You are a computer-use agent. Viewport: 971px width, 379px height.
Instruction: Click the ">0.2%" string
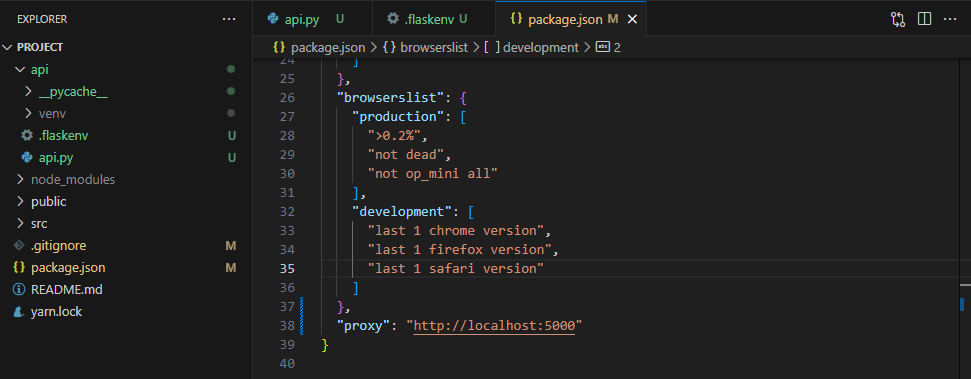[x=394, y=135]
